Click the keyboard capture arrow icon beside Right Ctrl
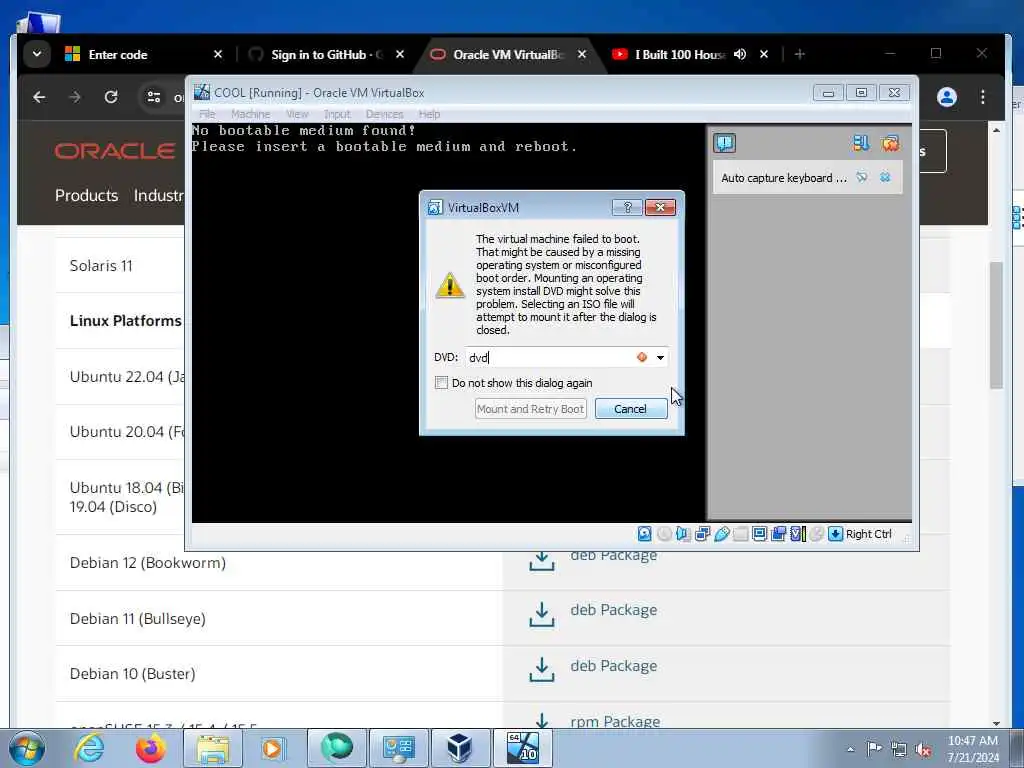The image size is (1024, 768). pos(835,534)
